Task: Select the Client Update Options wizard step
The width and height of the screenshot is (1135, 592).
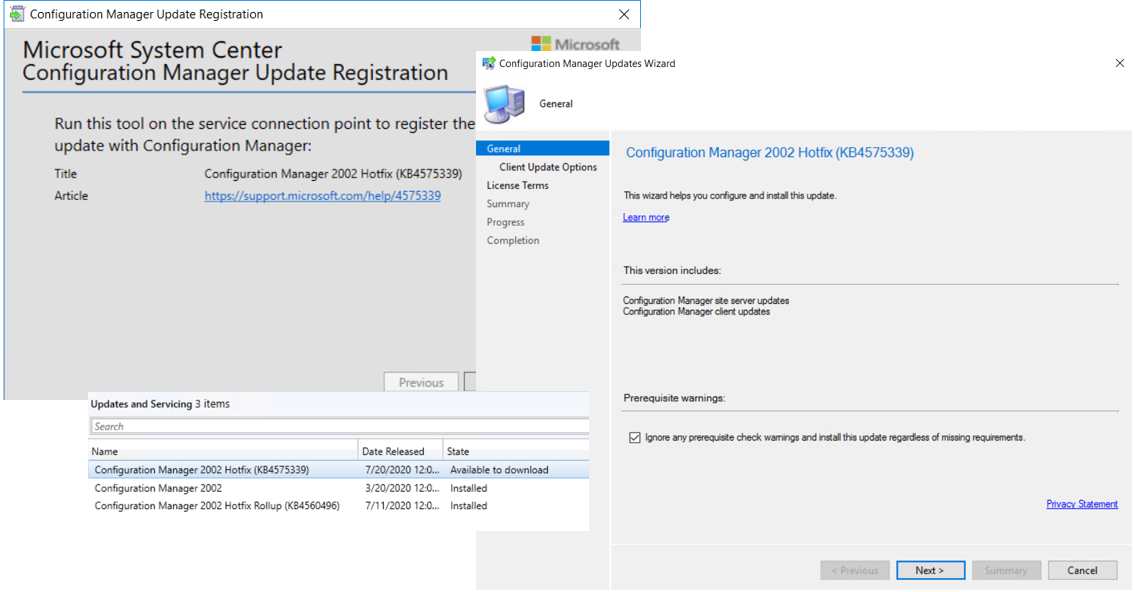Action: [547, 167]
